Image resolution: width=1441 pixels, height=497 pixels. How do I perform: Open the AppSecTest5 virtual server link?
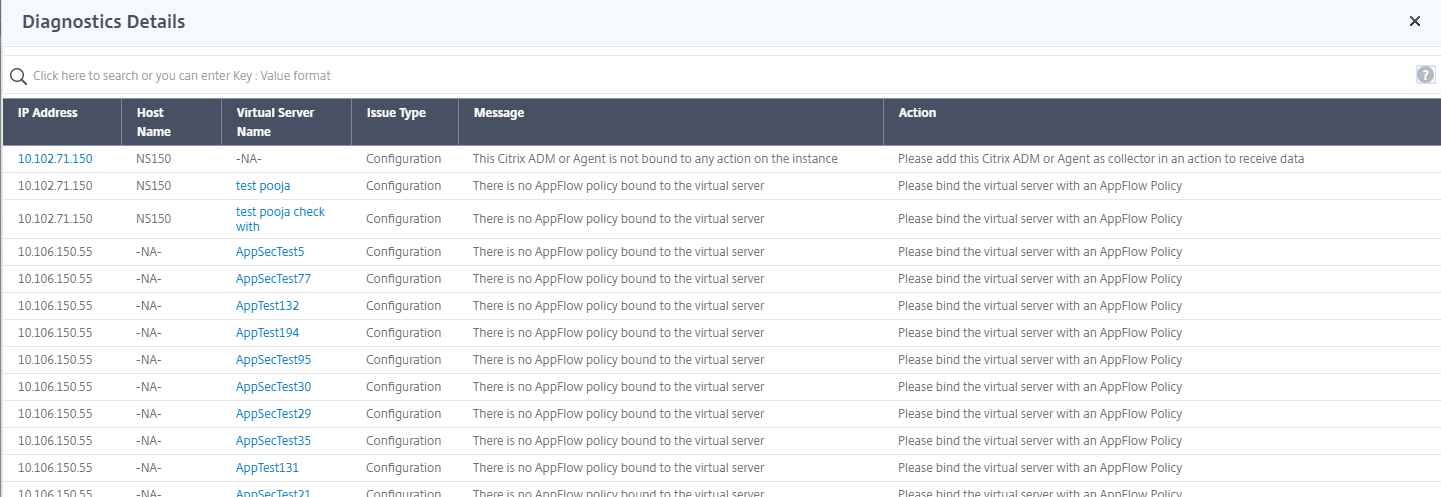point(270,252)
